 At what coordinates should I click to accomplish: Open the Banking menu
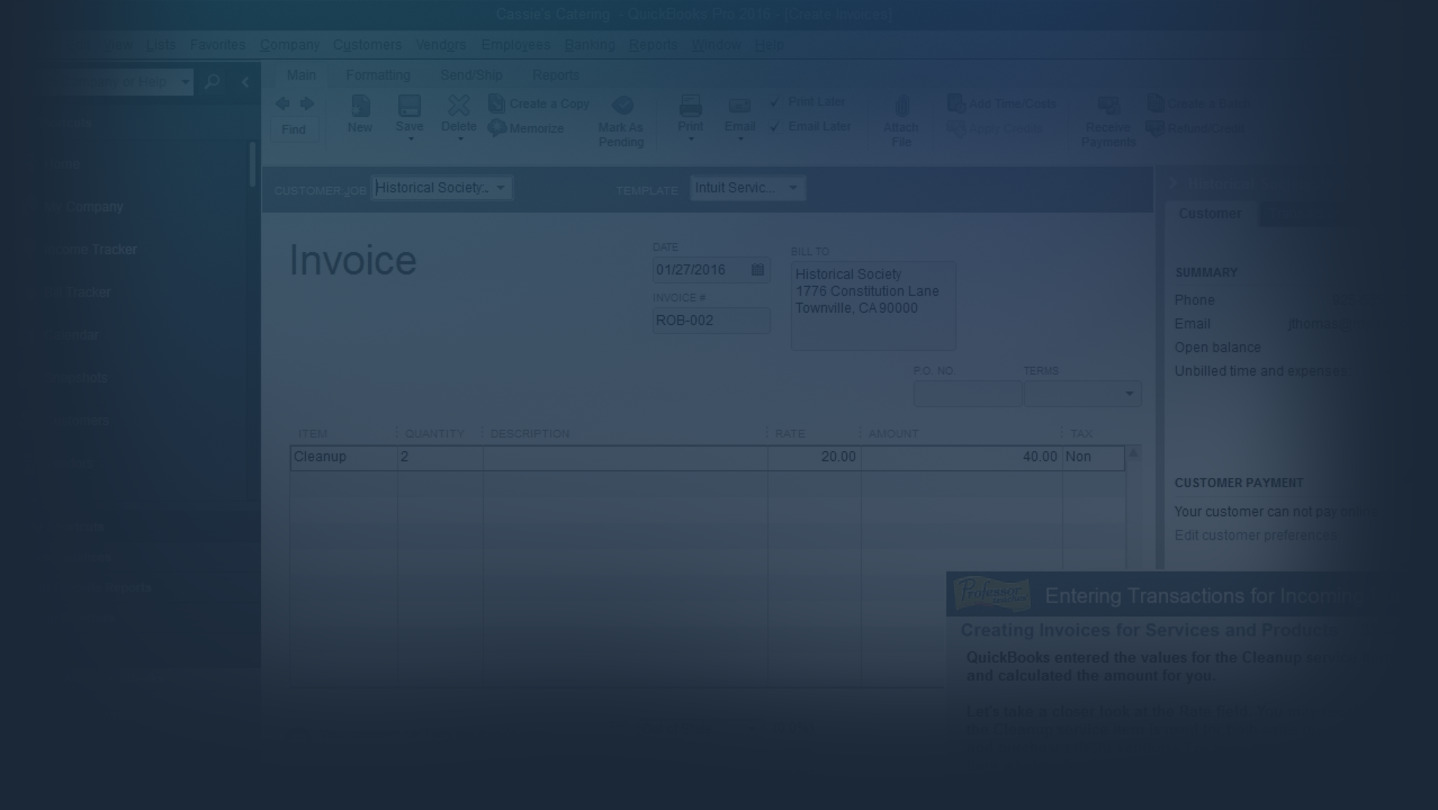[x=590, y=45]
